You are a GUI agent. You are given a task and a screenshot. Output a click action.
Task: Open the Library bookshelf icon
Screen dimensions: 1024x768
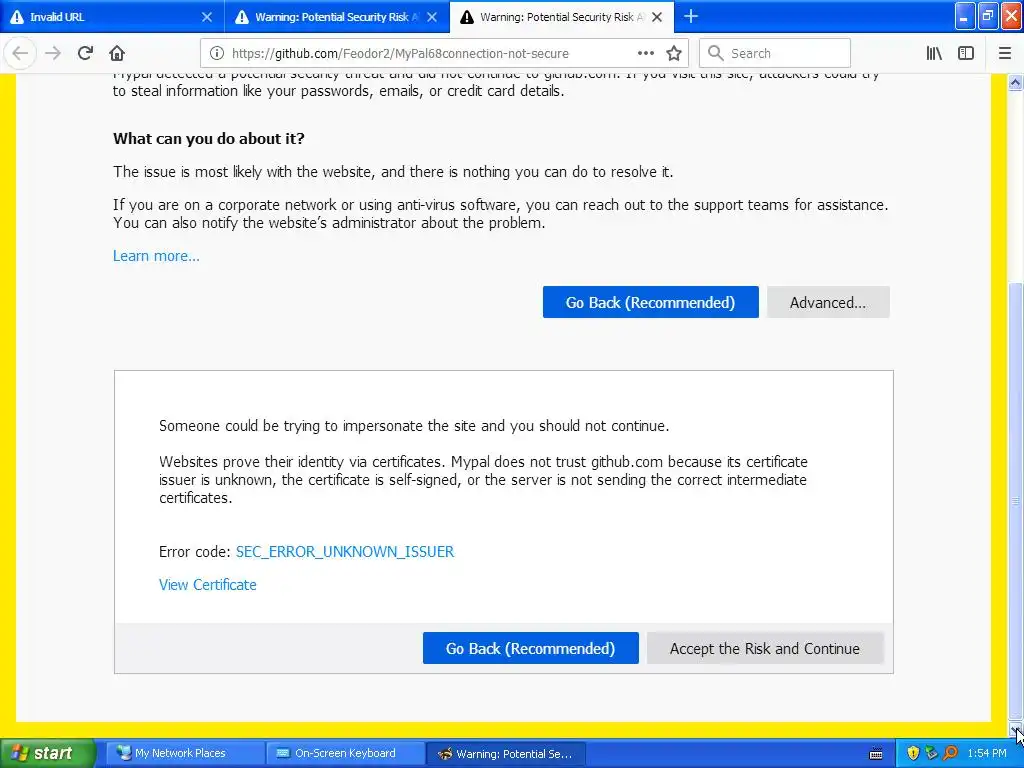tap(934, 53)
